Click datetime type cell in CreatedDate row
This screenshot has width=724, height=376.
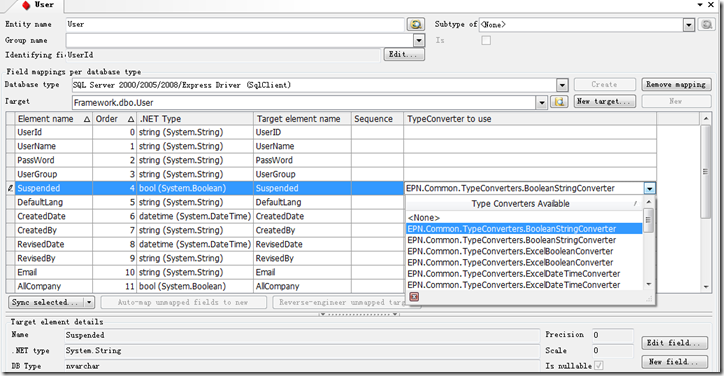click(195, 216)
